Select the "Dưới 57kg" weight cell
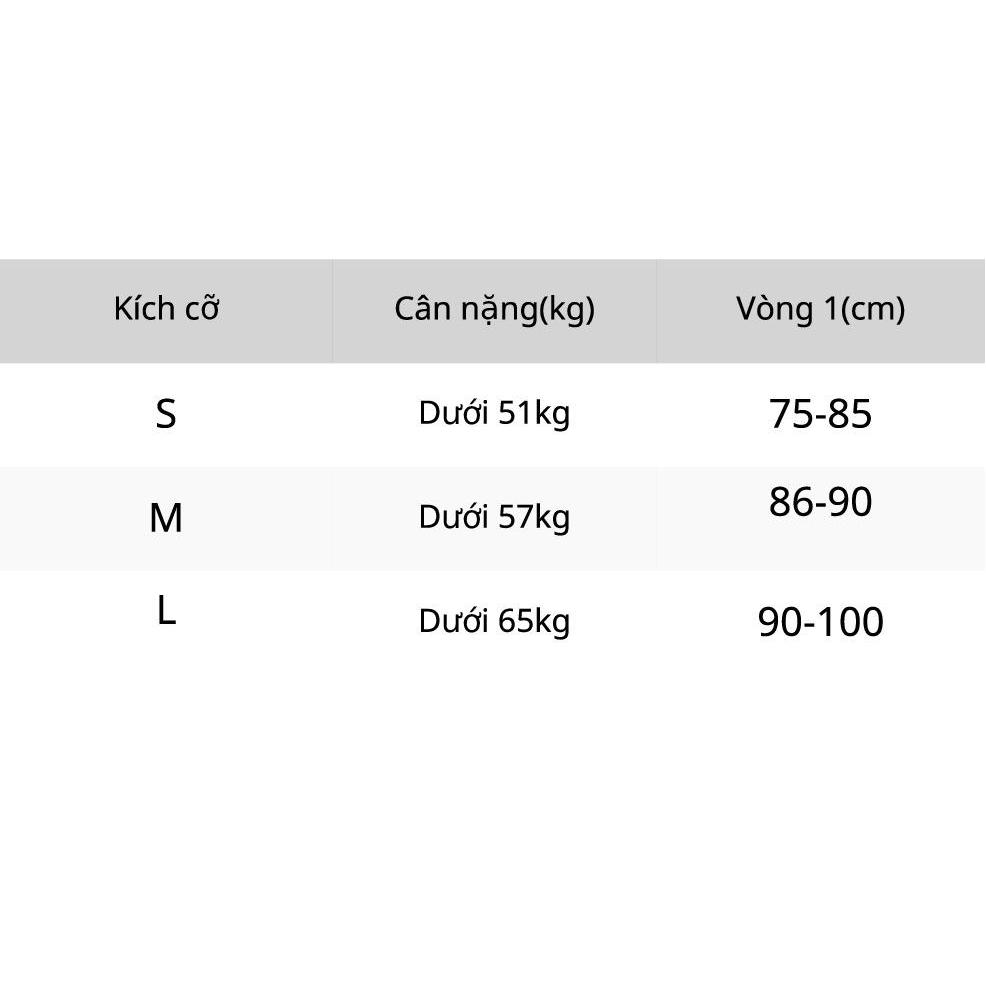Image resolution: width=986 pixels, height=986 pixels. [494, 517]
